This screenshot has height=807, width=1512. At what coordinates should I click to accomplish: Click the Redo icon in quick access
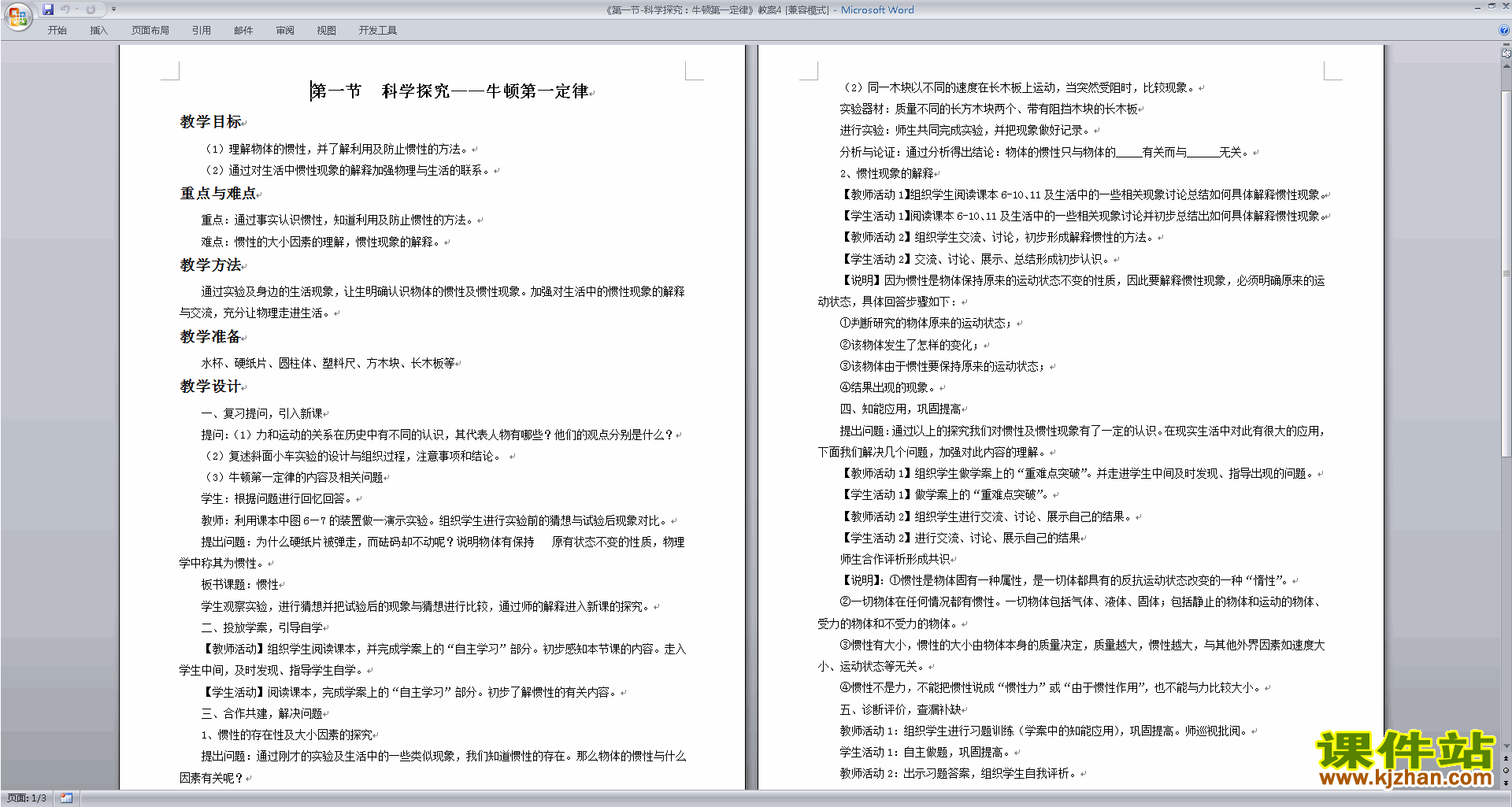(91, 9)
